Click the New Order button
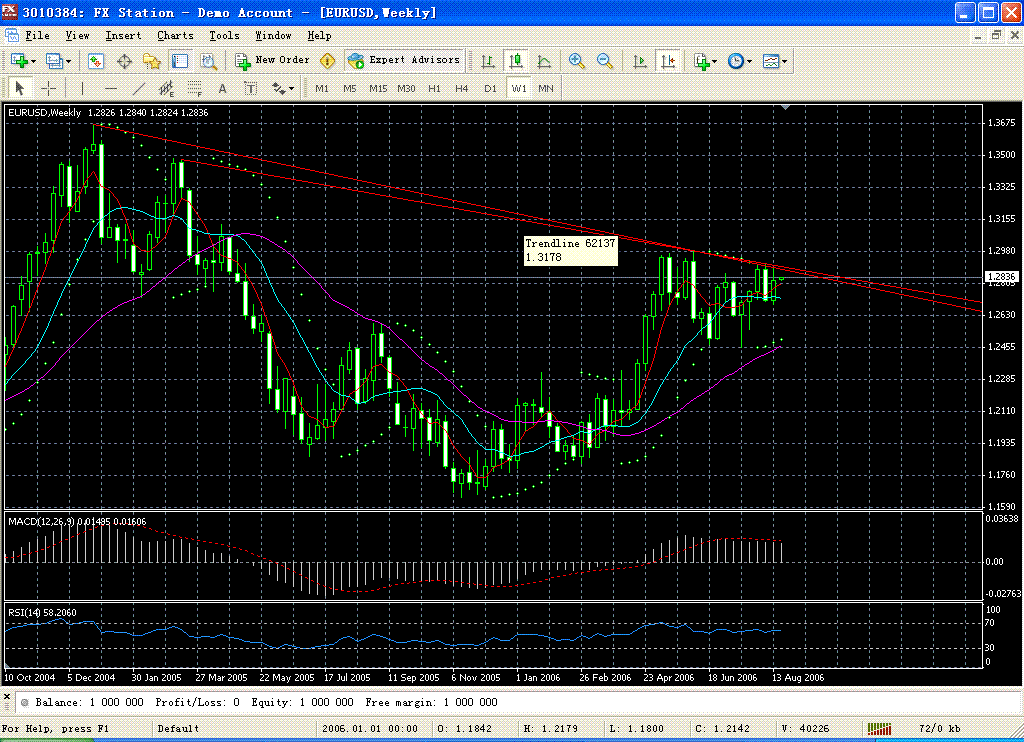The image size is (1024, 742). tap(272, 60)
